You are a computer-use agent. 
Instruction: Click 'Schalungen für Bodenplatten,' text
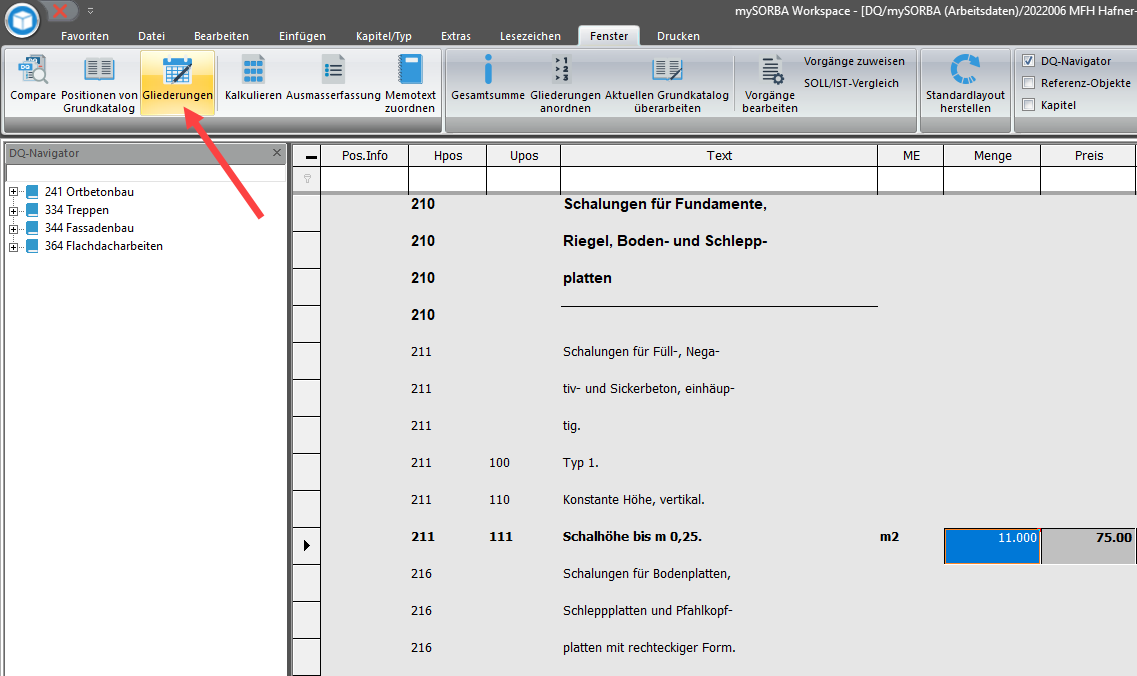[647, 574]
